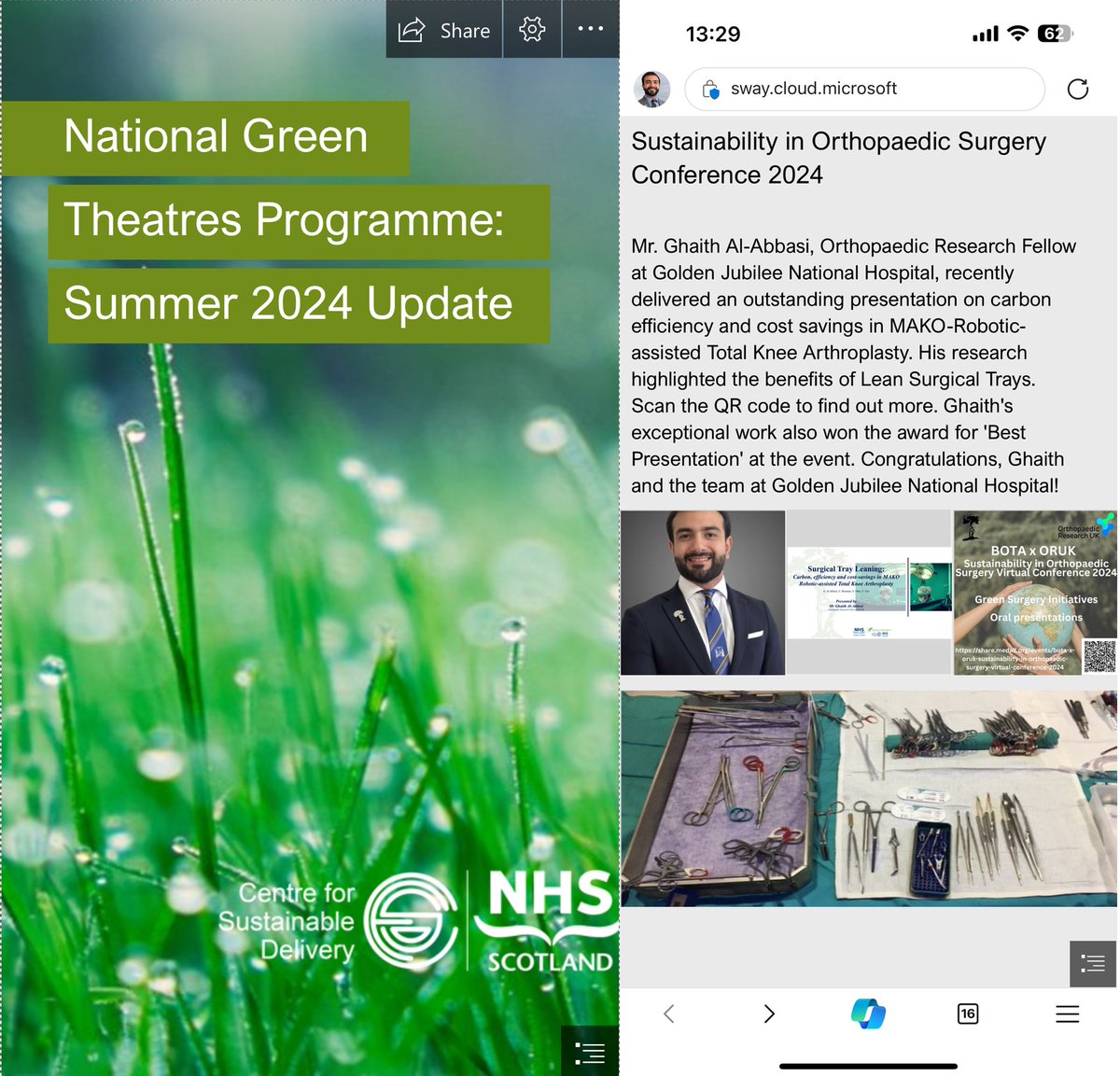Open the tabs counter showing 16
The height and width of the screenshot is (1076, 1120).
click(968, 1013)
